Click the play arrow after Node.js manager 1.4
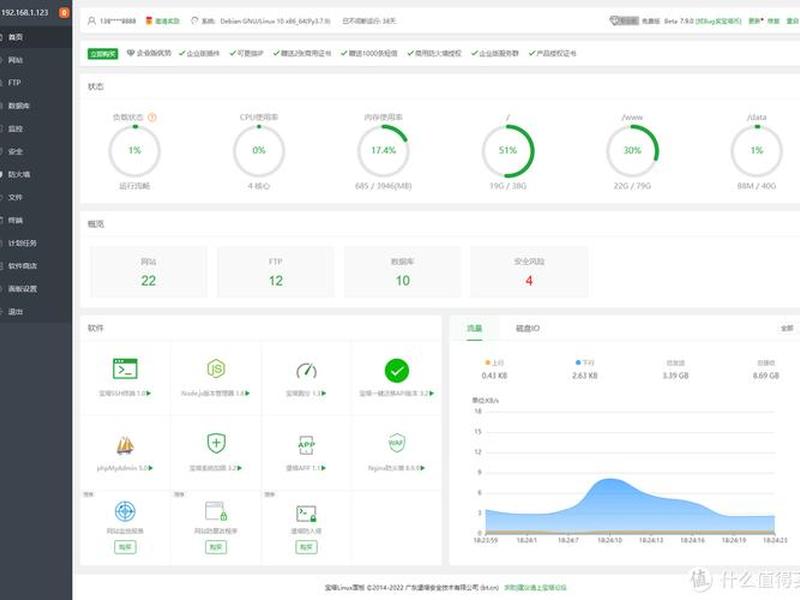 [247, 393]
